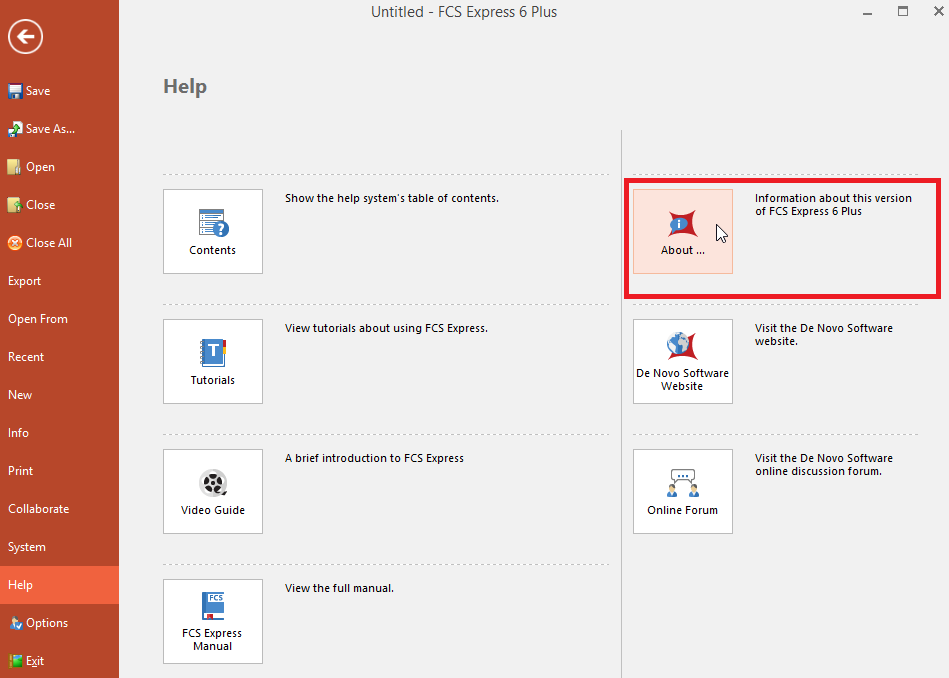This screenshot has height=678, width=949.
Task: Select Open From in sidebar
Action: click(59, 319)
